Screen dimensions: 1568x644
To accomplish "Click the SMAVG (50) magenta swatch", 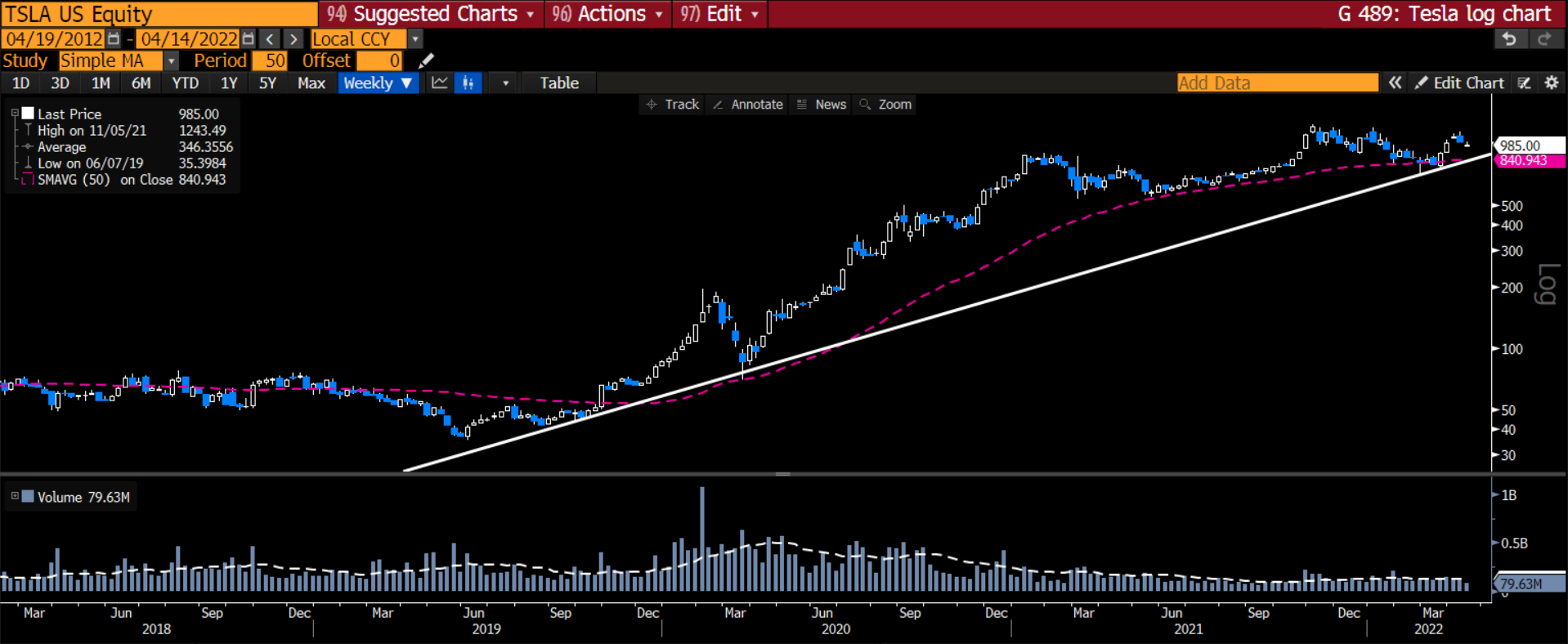I will tap(28, 180).
